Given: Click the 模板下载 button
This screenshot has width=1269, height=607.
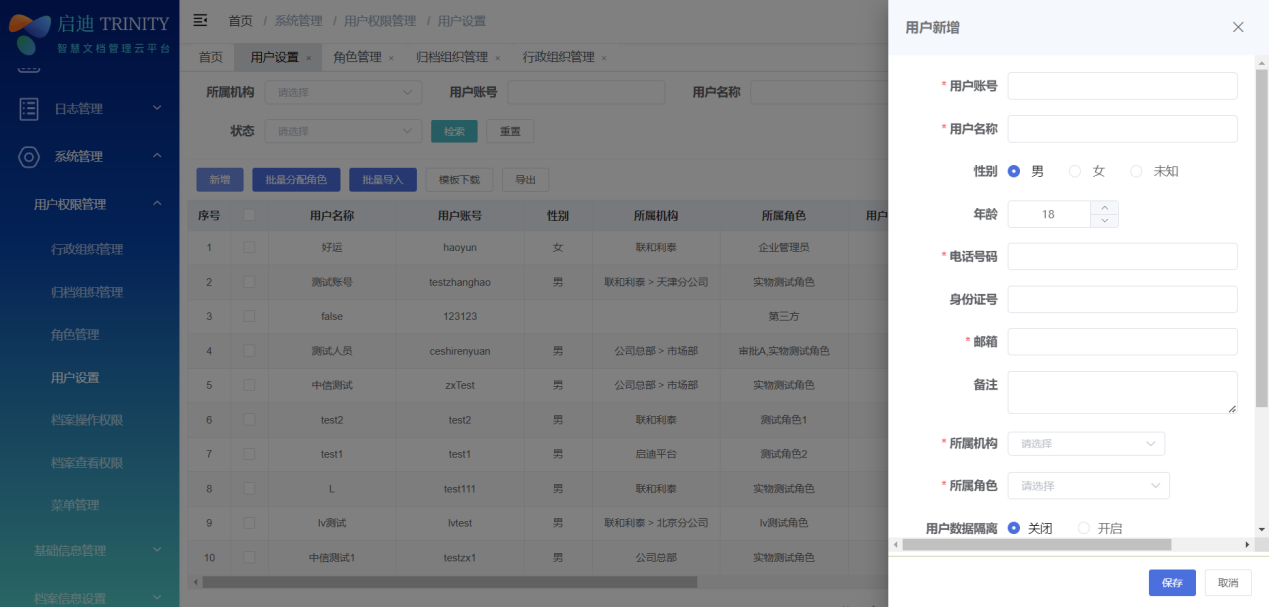Looking at the screenshot, I should pos(460,180).
